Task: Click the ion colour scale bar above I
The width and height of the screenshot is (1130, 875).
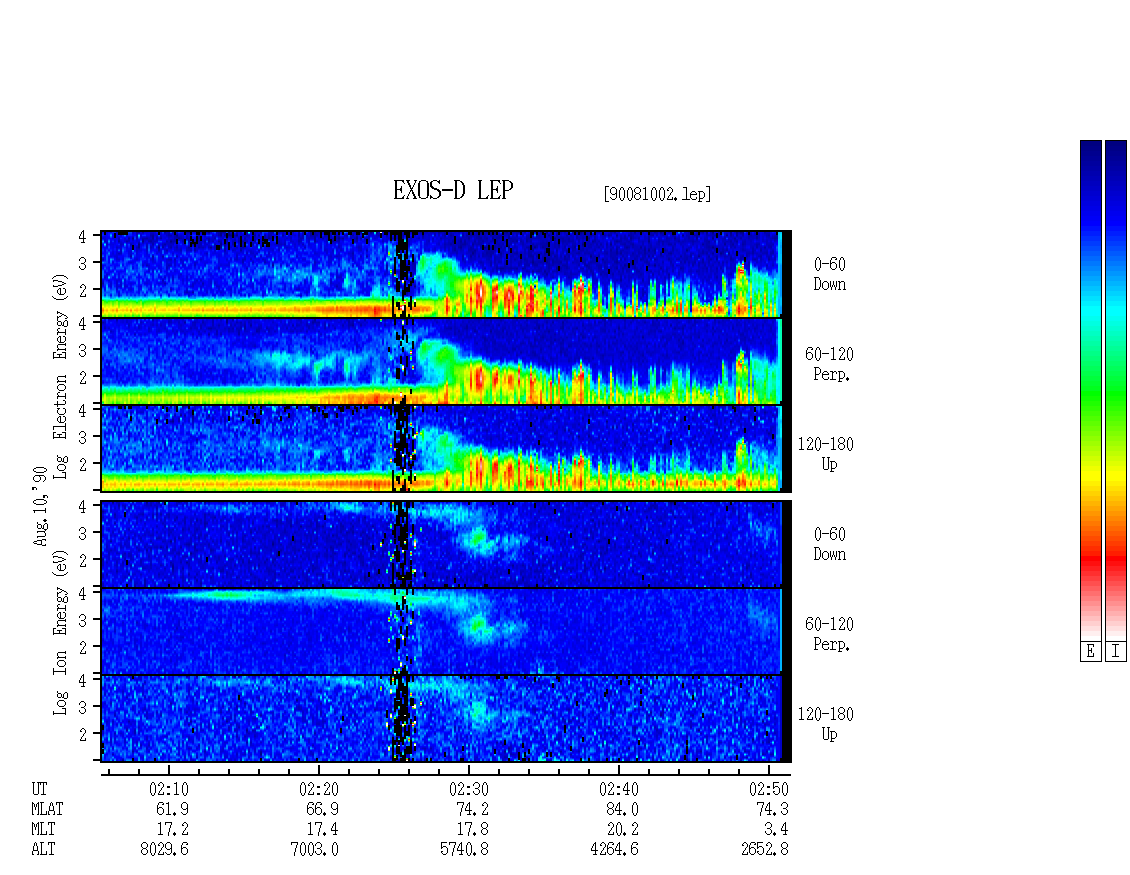Action: [x=1116, y=389]
